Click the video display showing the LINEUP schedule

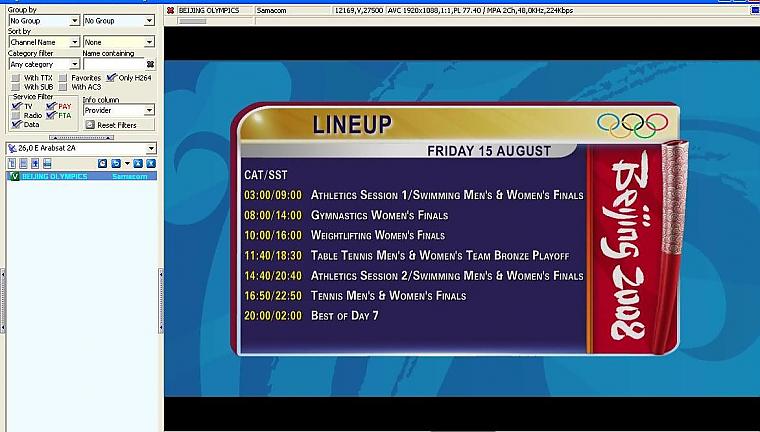[x=462, y=228]
